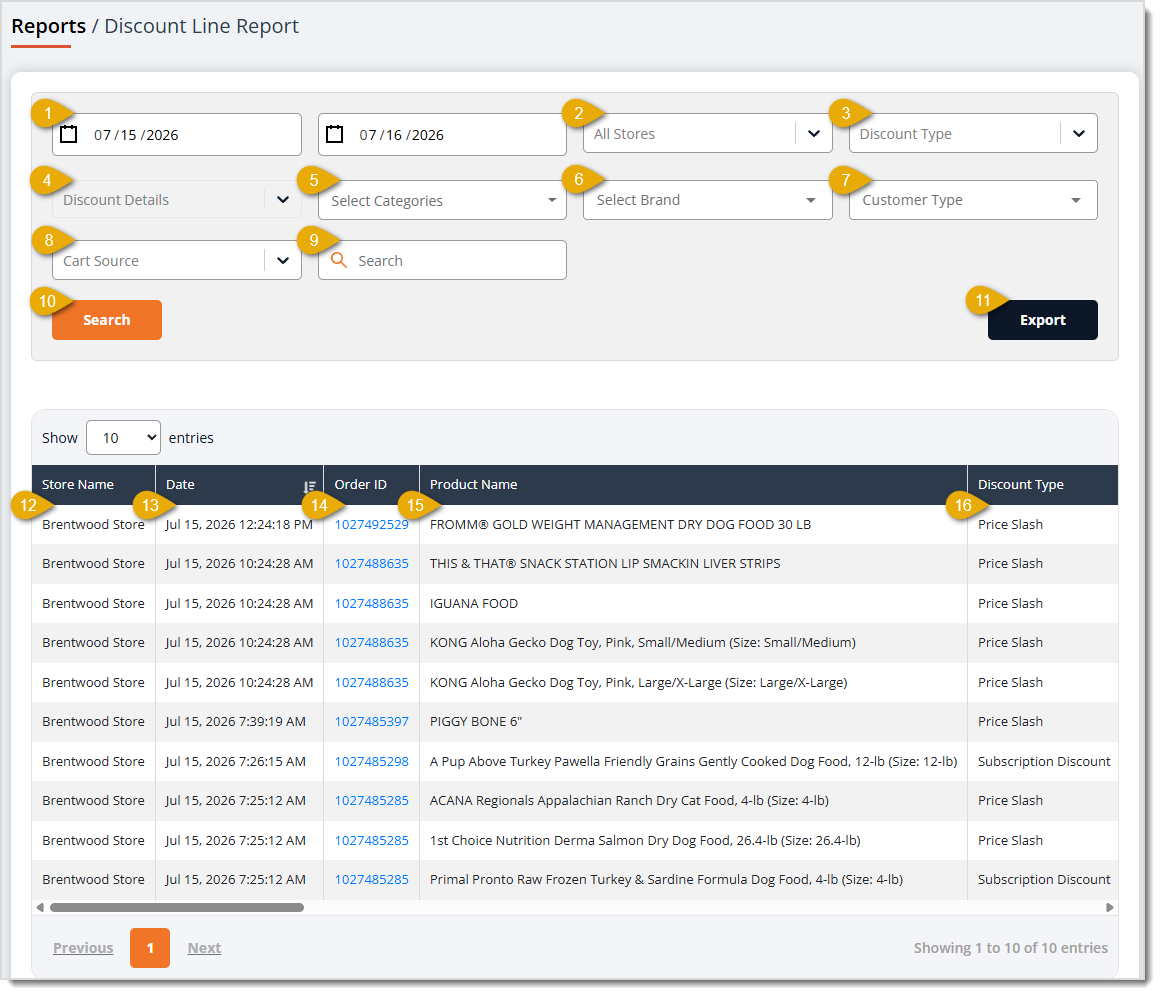Expand the Select Brand dropdown
This screenshot has height=995, width=1160.
(x=707, y=200)
